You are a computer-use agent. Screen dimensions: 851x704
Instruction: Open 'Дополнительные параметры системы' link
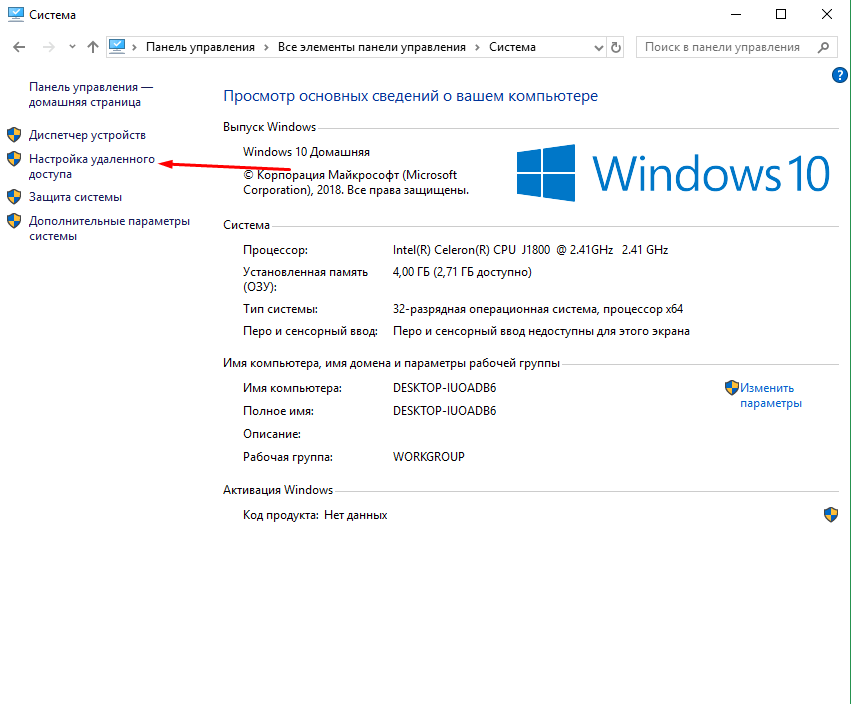pyautogui.click(x=109, y=229)
